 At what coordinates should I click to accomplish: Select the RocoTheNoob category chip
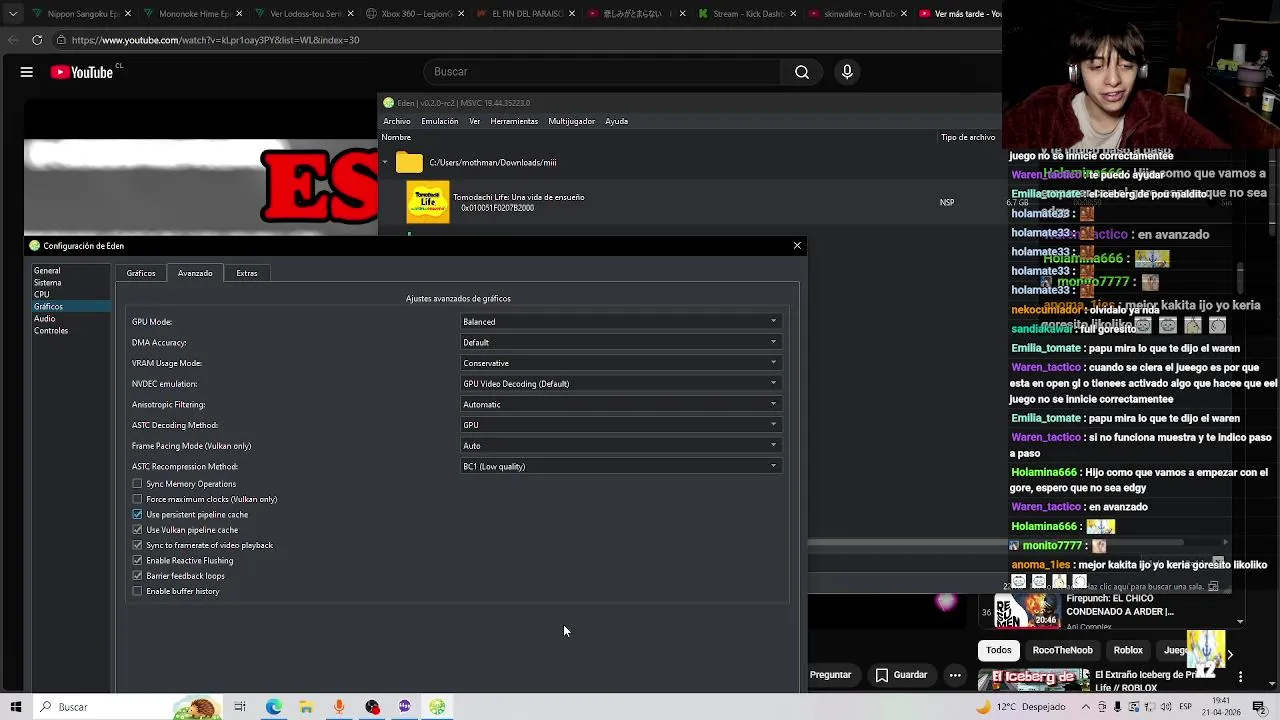point(1062,650)
